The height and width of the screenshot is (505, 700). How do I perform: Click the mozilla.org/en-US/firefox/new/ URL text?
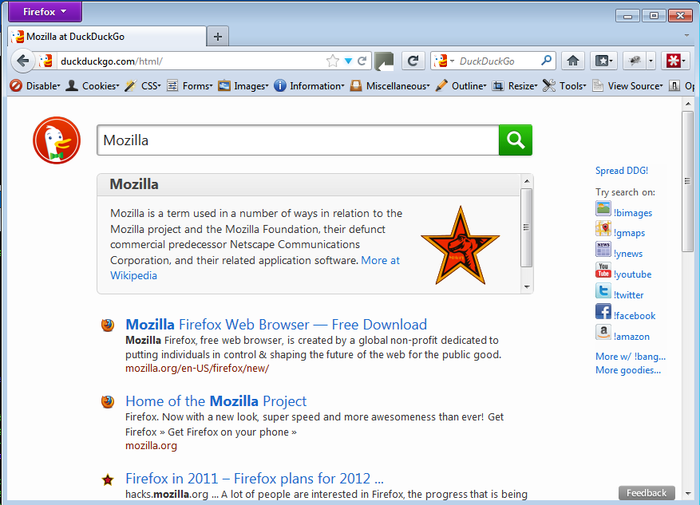click(197, 368)
